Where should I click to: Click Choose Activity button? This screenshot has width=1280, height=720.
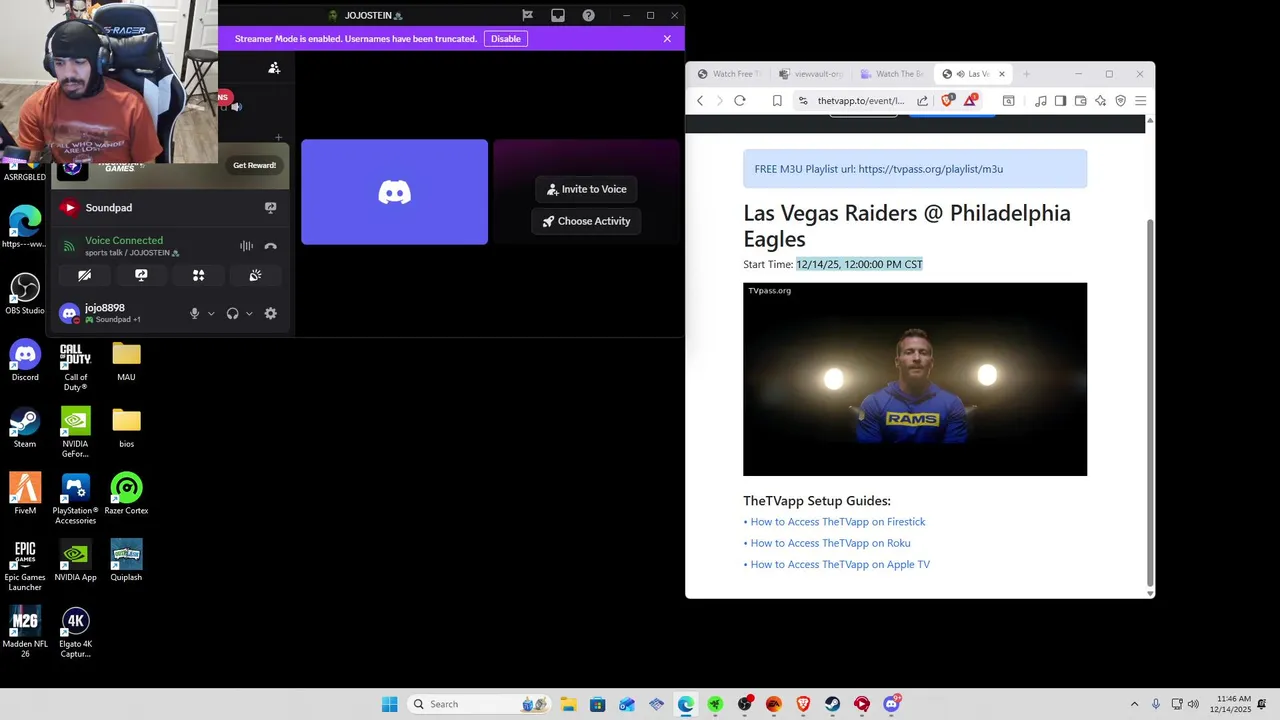tap(586, 221)
